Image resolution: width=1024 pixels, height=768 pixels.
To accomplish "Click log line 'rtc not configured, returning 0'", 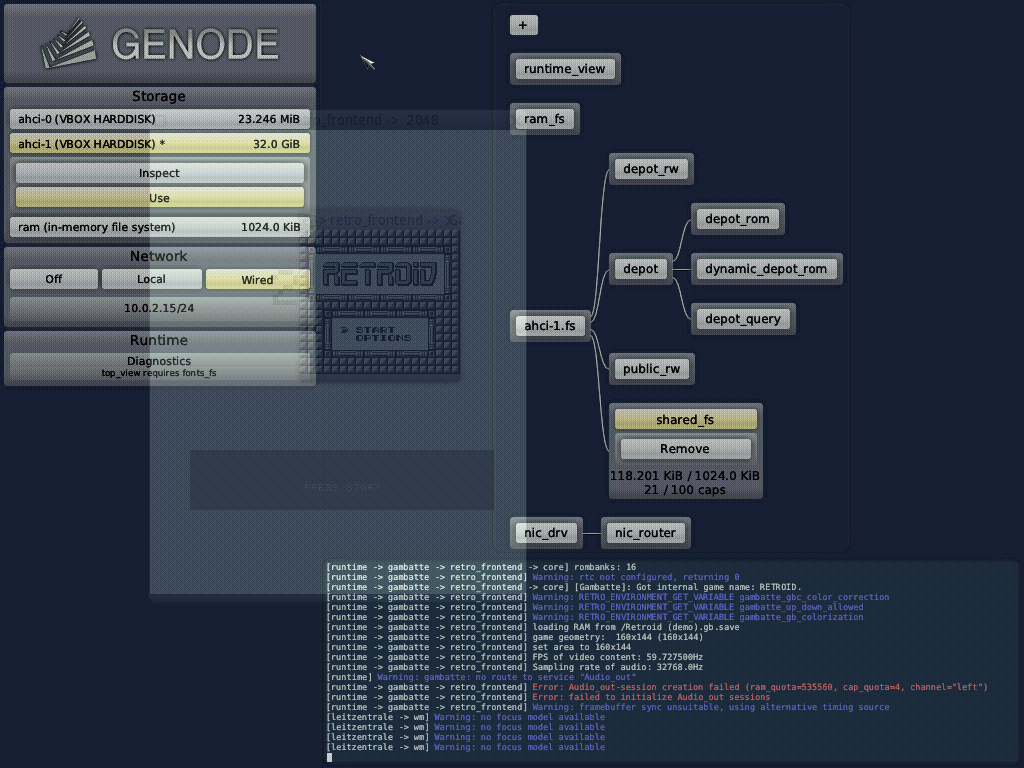I will 533,577.
